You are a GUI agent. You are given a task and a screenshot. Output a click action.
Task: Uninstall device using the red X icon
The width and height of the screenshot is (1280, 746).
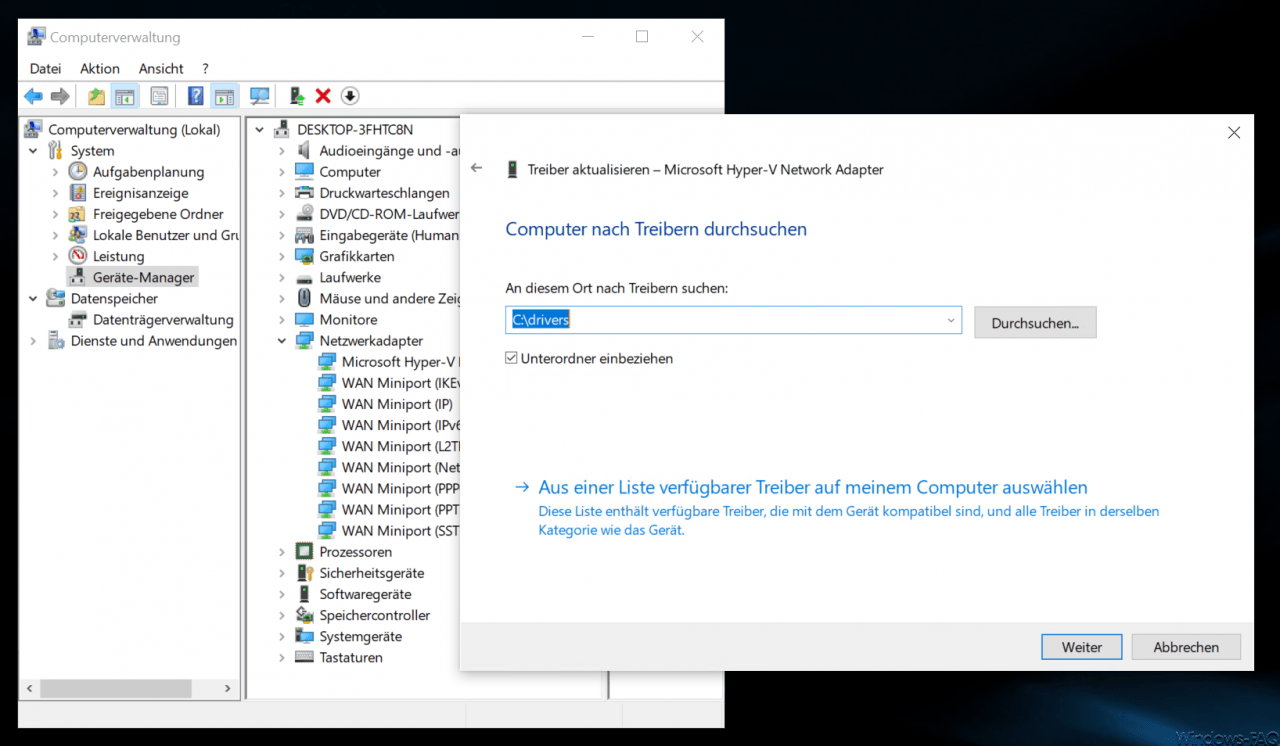pos(322,95)
